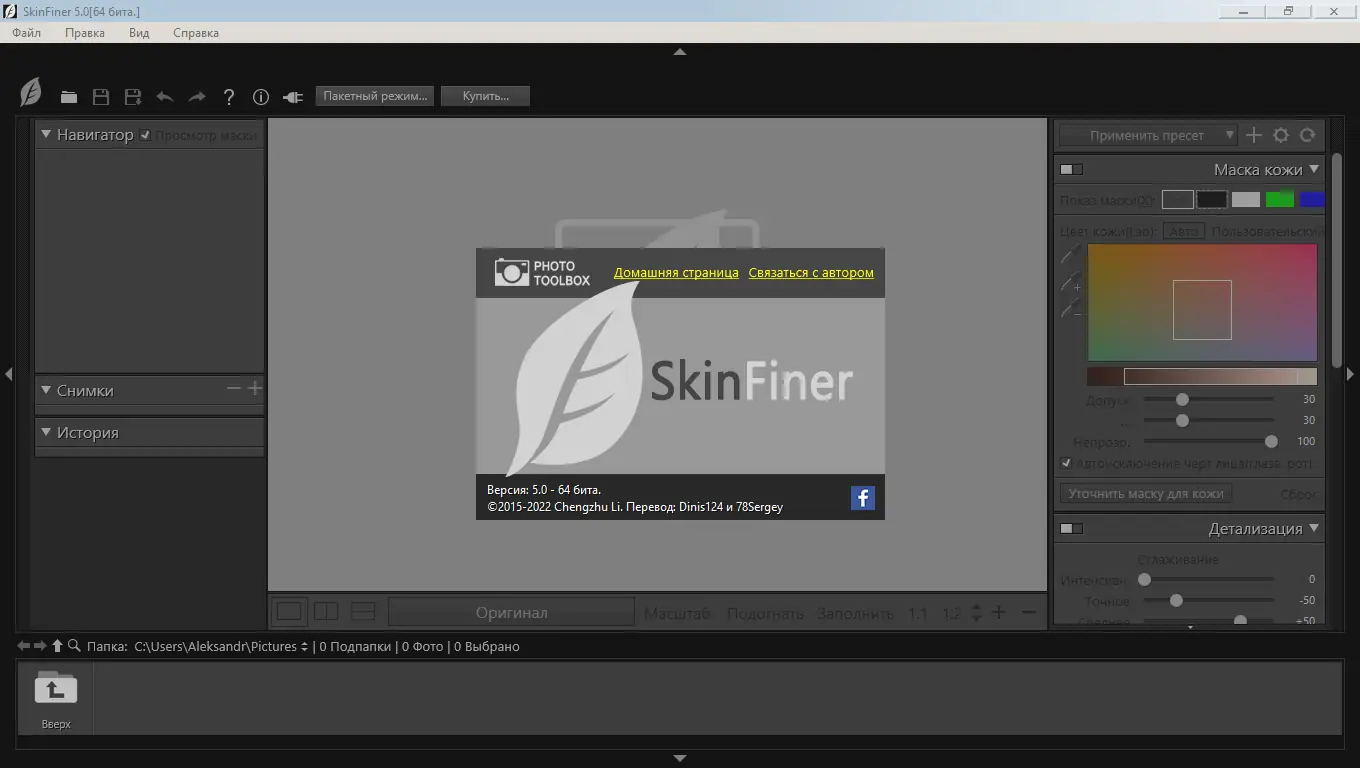Click the Save As floppy-with-arrow icon

pyautogui.click(x=133, y=97)
